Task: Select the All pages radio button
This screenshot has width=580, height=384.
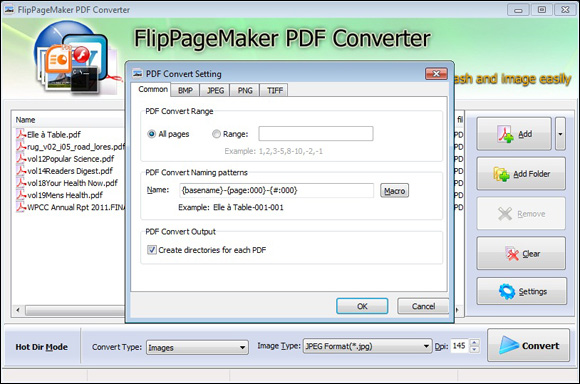Action: pos(151,134)
